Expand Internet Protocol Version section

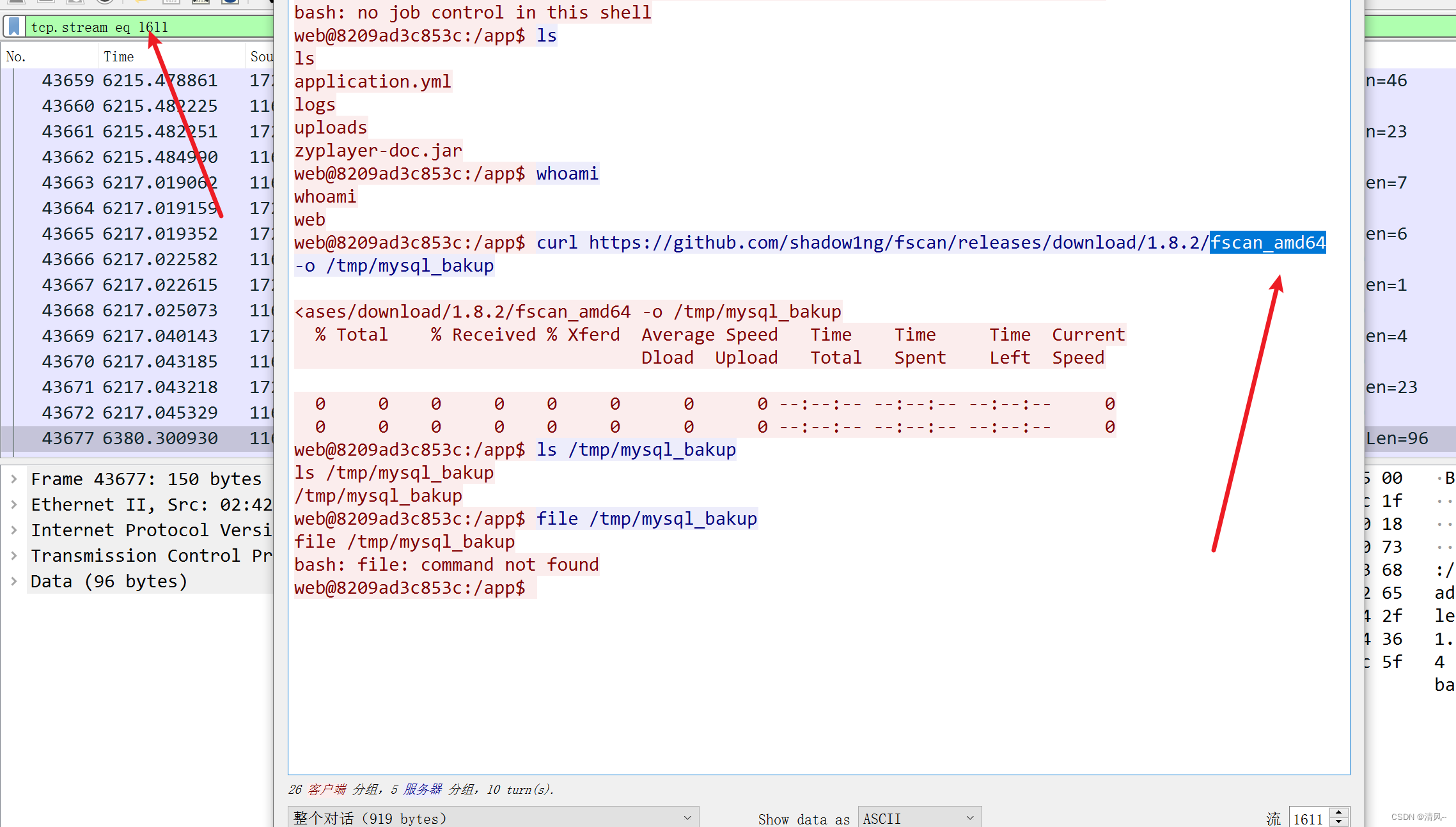pyautogui.click(x=14, y=529)
